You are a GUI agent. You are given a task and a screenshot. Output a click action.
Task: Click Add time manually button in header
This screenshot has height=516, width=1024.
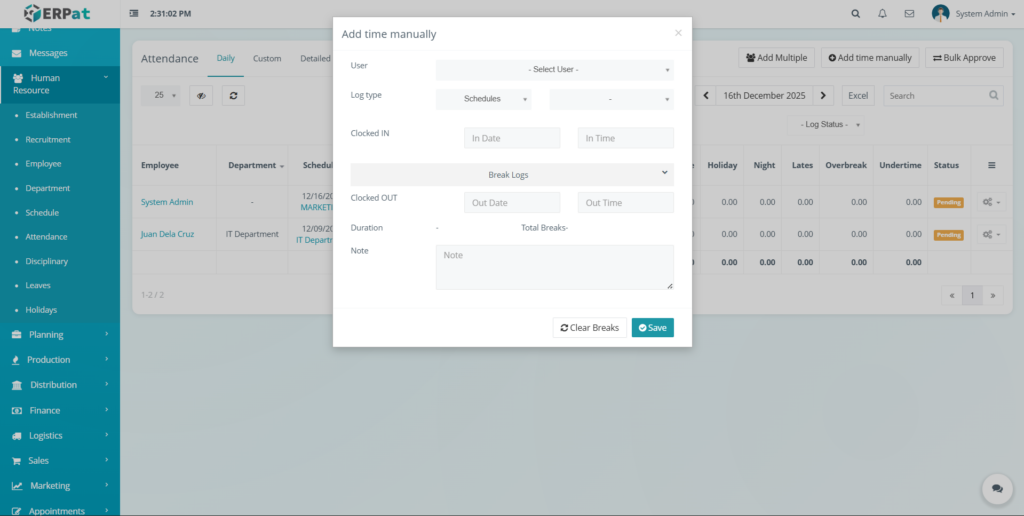(870, 58)
